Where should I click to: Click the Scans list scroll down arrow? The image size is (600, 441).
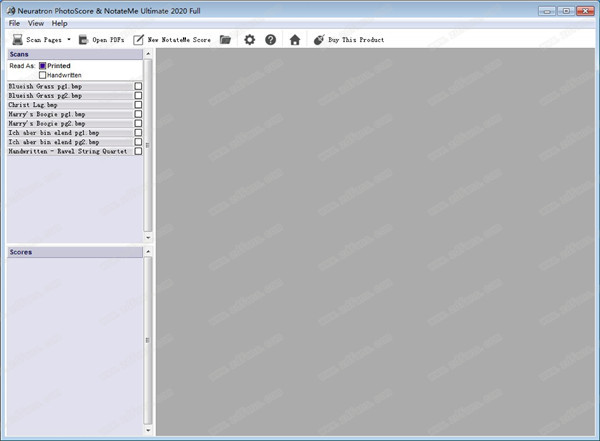148,238
